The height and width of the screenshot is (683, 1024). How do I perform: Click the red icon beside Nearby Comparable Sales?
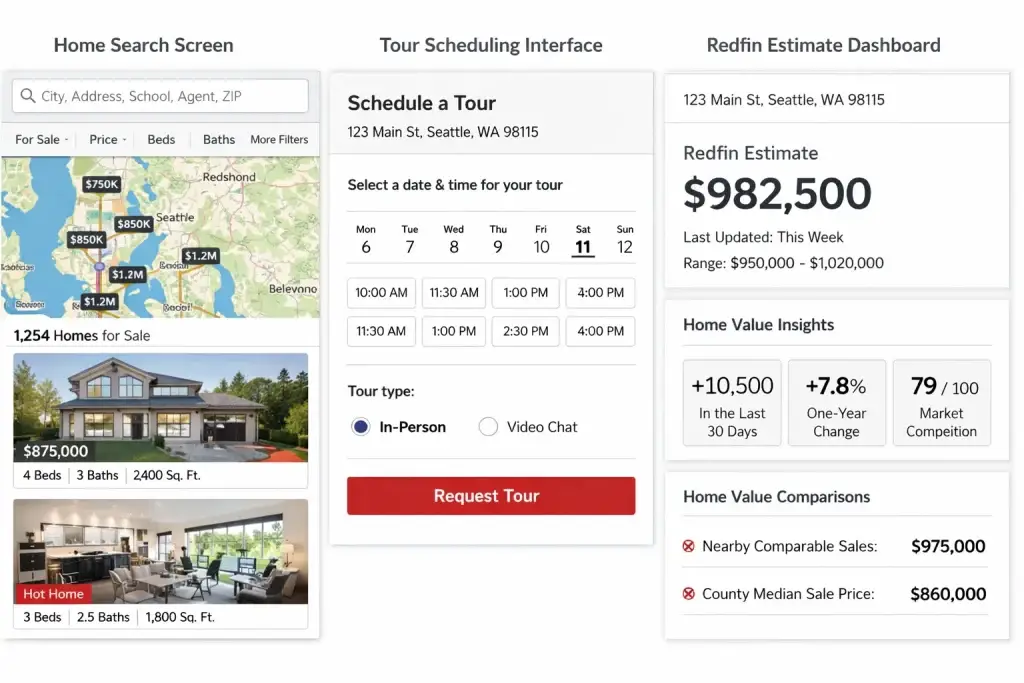[x=688, y=546]
